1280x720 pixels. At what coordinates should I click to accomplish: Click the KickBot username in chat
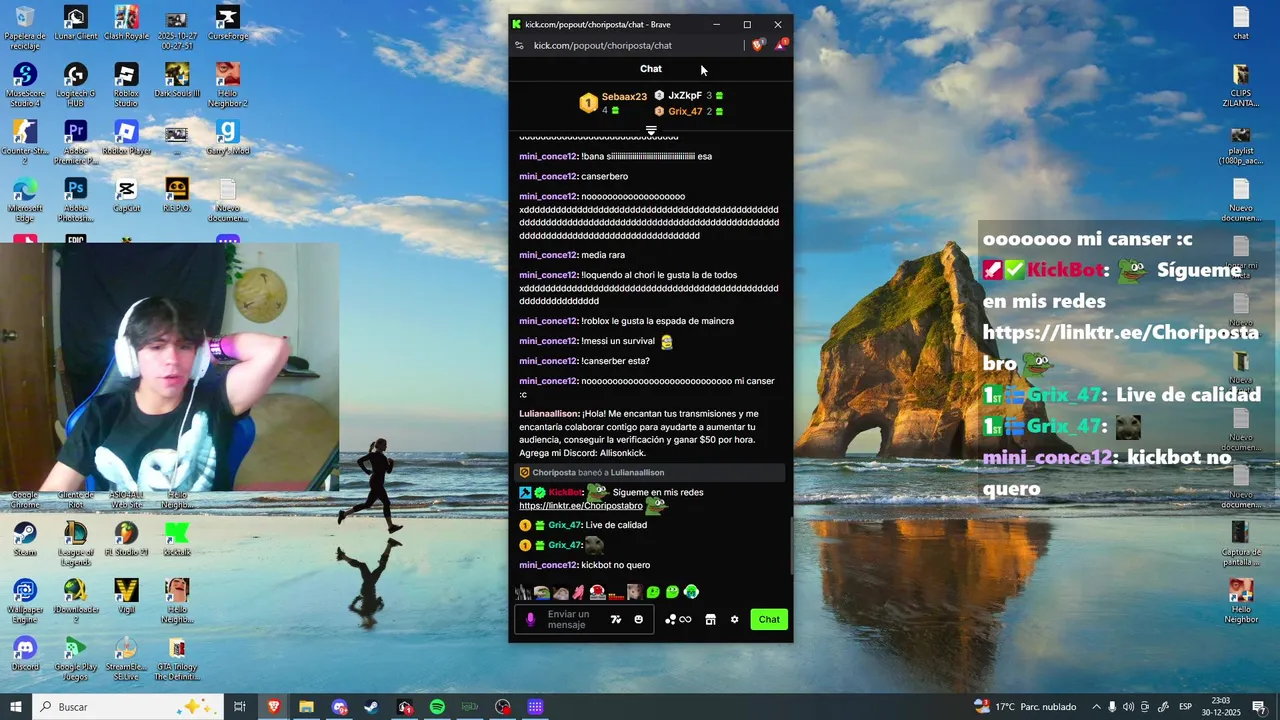(565, 492)
